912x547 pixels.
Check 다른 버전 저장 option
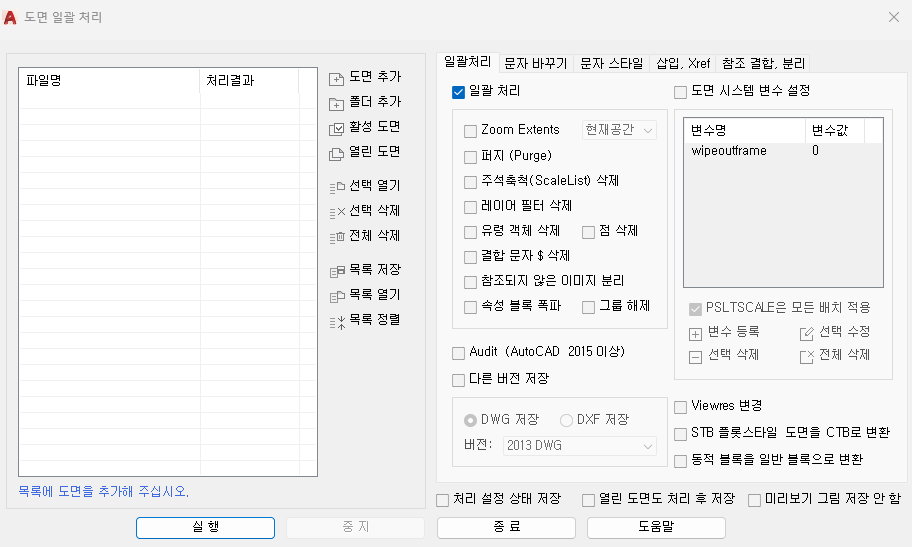(458, 381)
